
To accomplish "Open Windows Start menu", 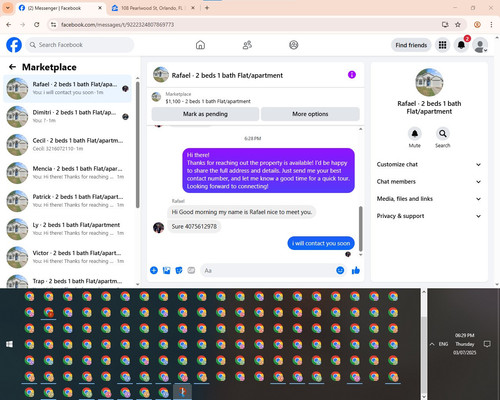I will pos(9,344).
